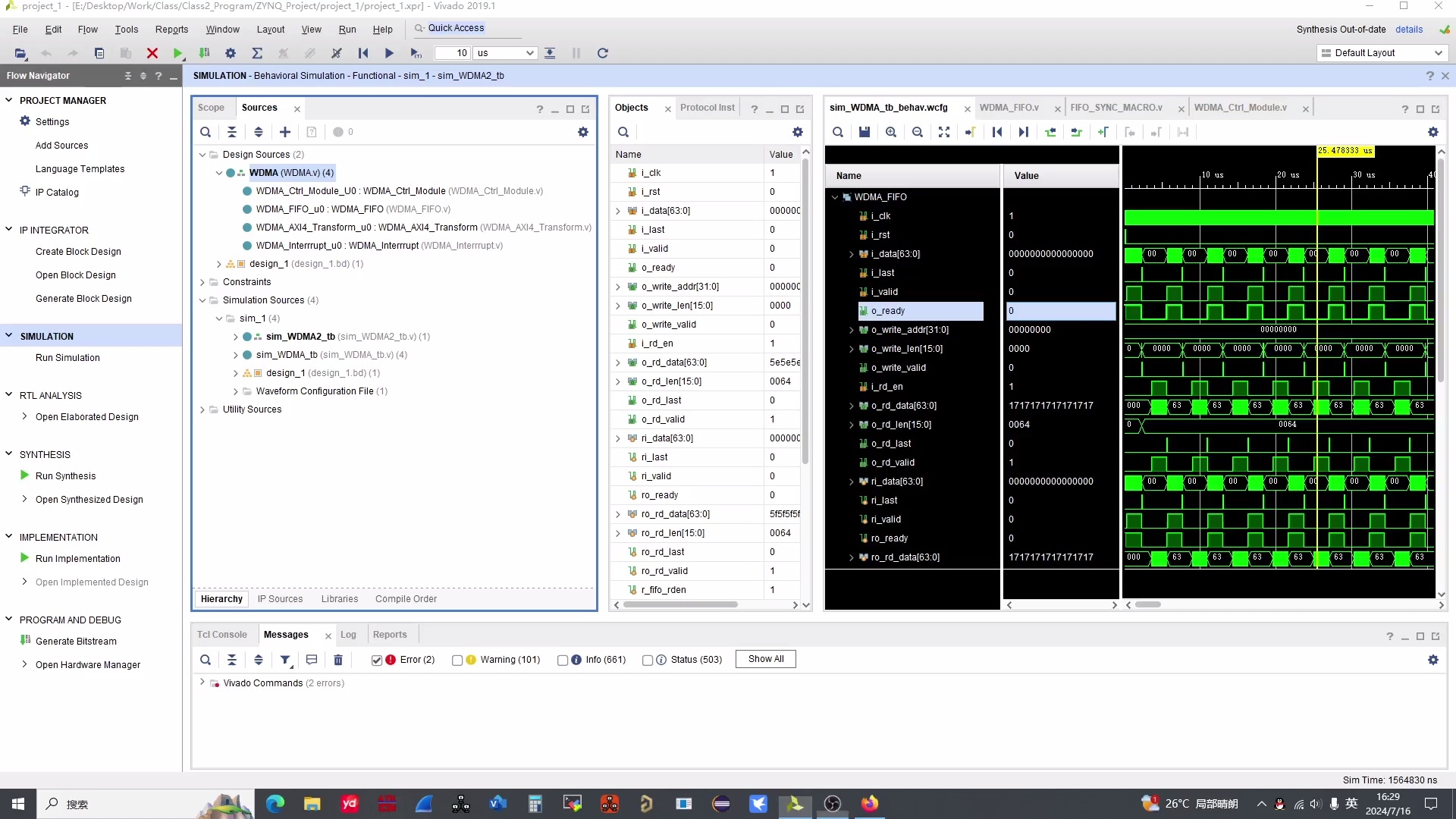Expand the Constraints folder in Sources

[x=202, y=282]
